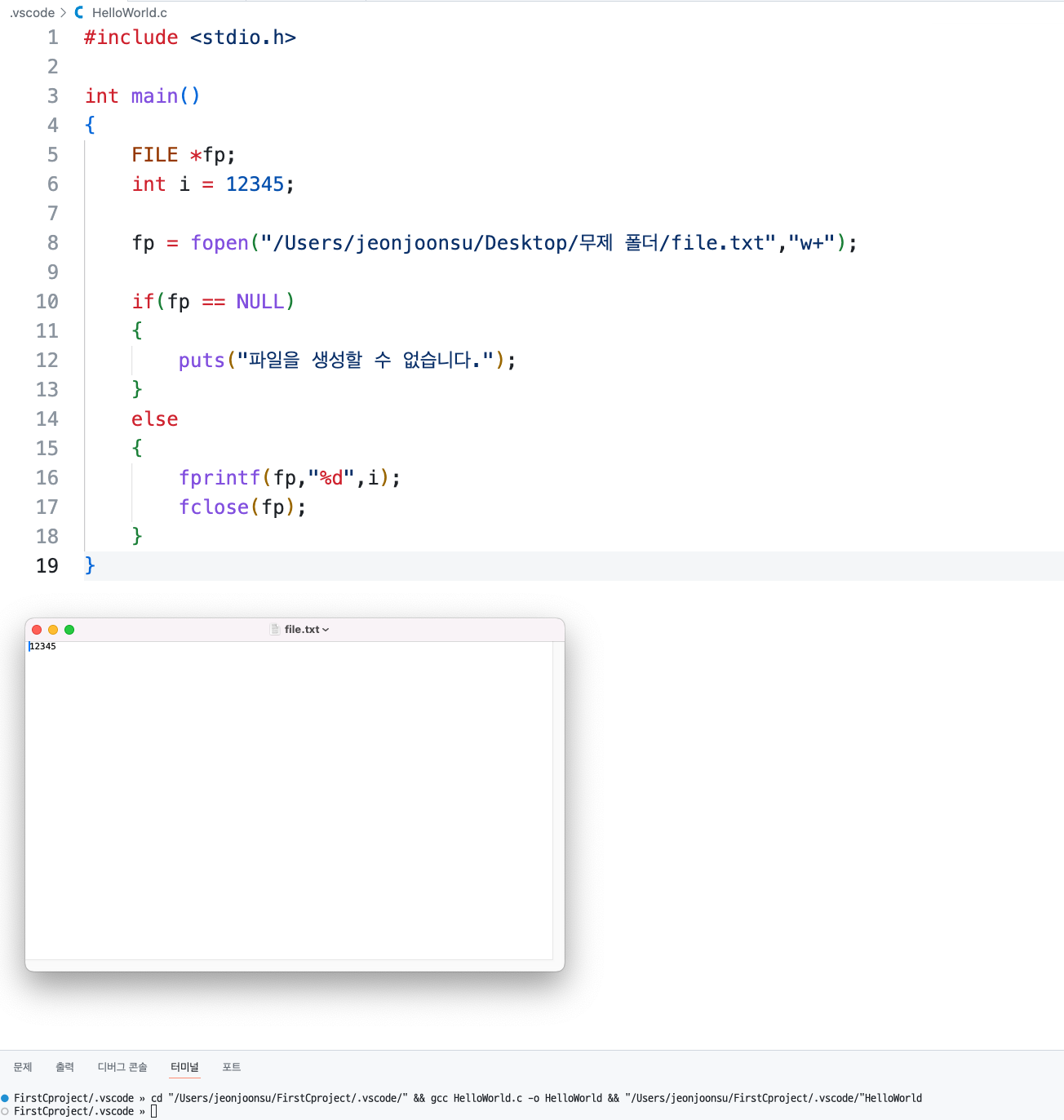Open the 포트 panel tab

[231, 1067]
